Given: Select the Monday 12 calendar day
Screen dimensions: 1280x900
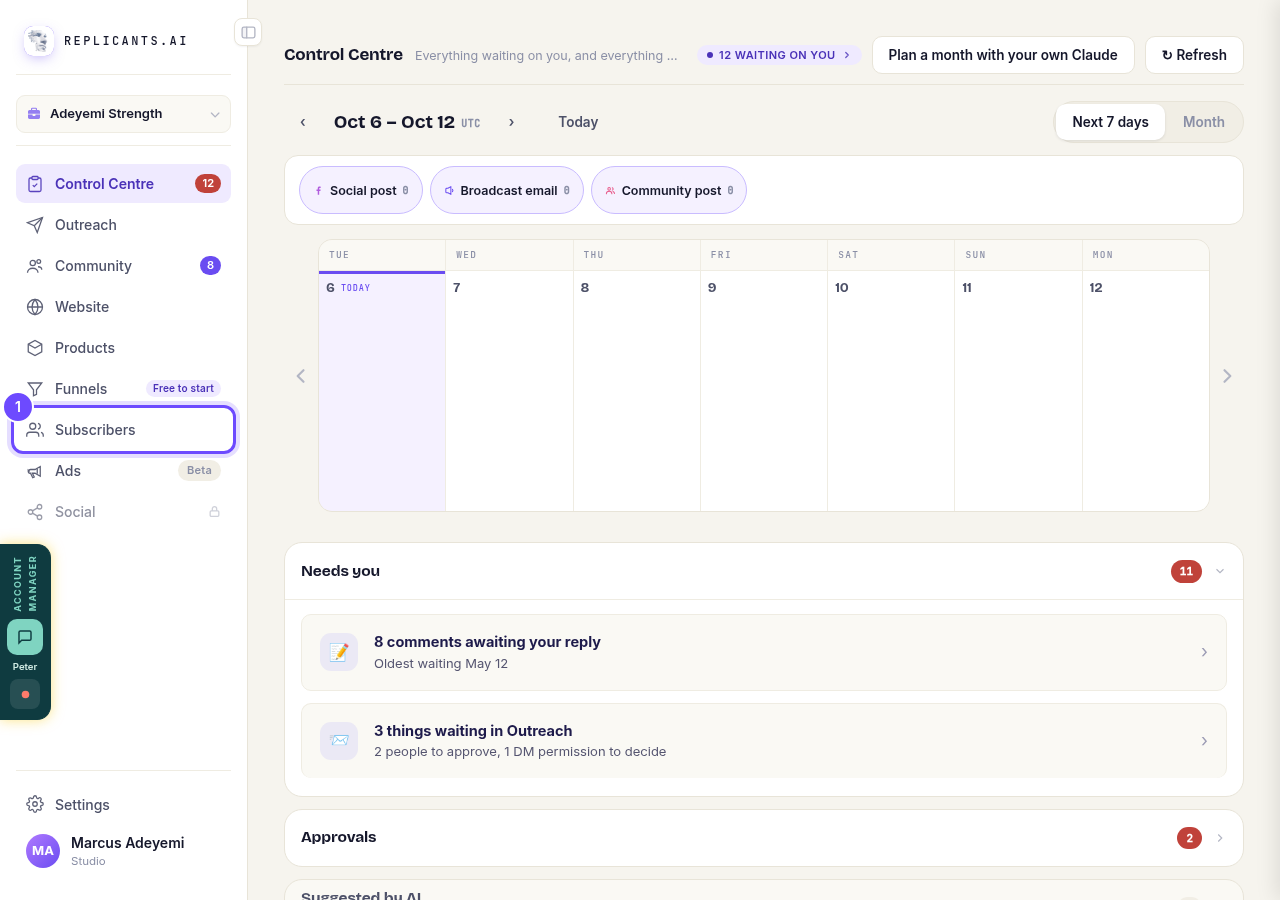Looking at the screenshot, I should click(1146, 391).
